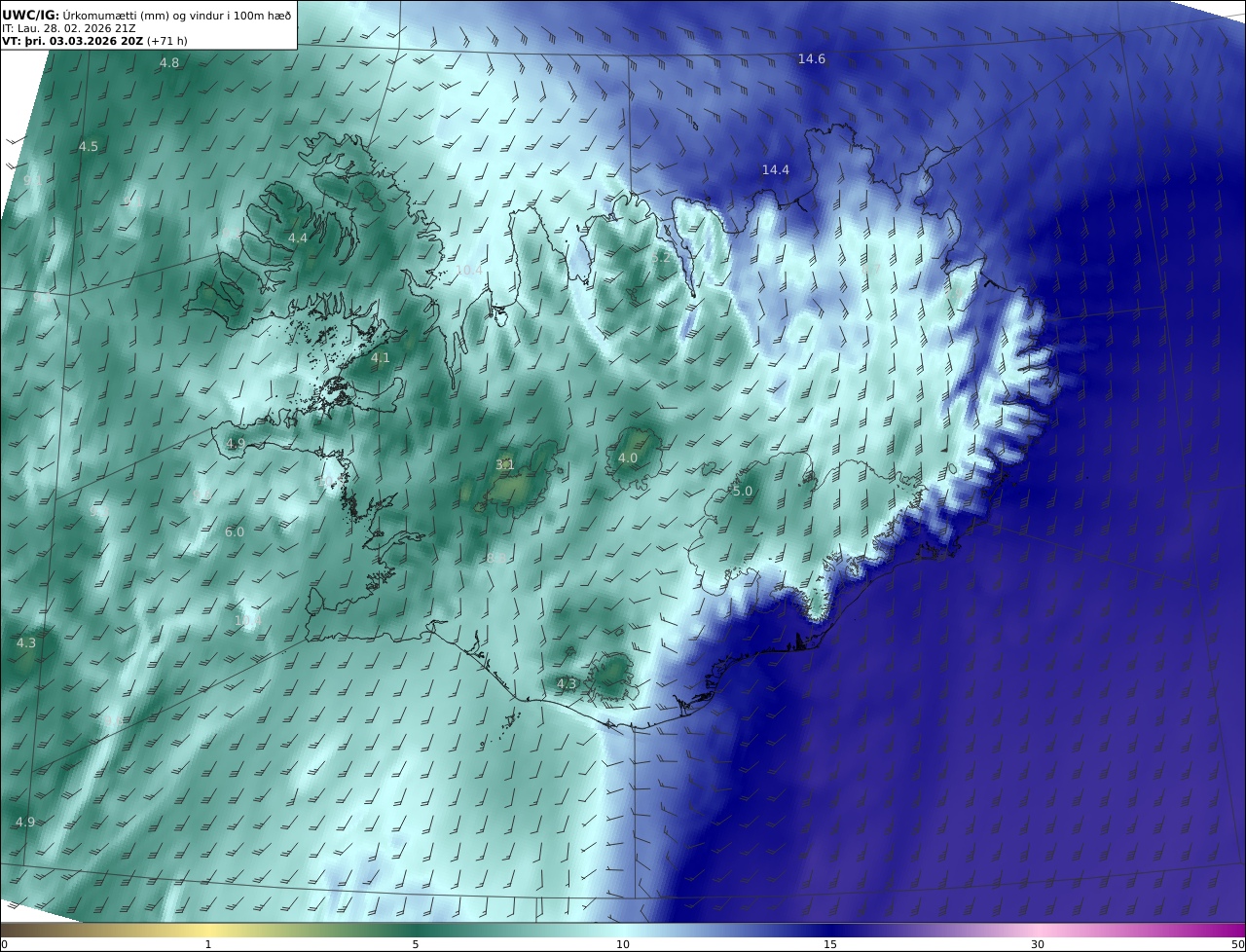Viewport: 1246px width, 952px height.
Task: Select the 4.3 value at the western map edge
Action: point(25,643)
